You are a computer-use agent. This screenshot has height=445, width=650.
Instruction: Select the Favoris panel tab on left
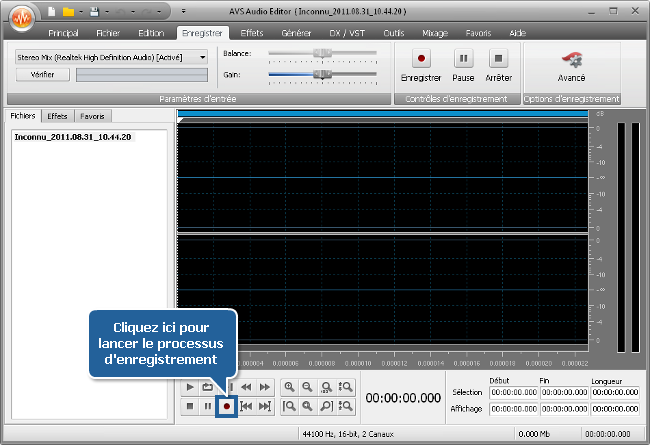tap(92, 116)
